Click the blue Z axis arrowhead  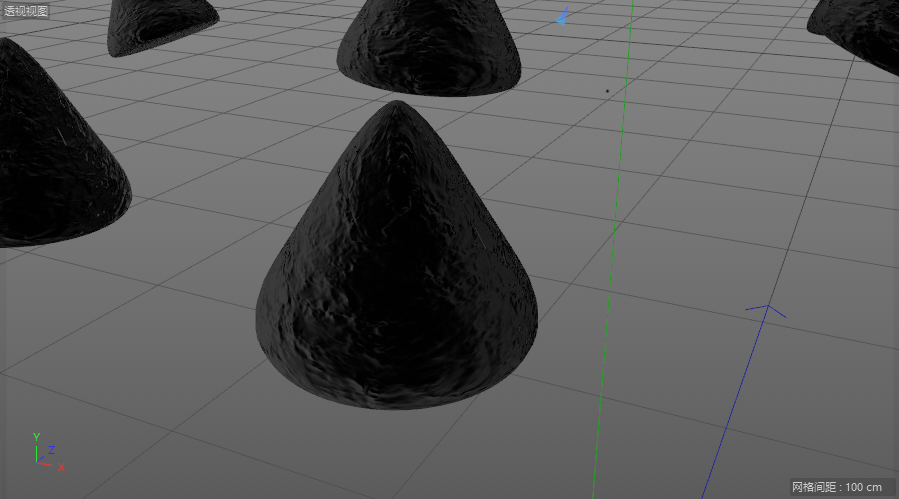point(766,311)
